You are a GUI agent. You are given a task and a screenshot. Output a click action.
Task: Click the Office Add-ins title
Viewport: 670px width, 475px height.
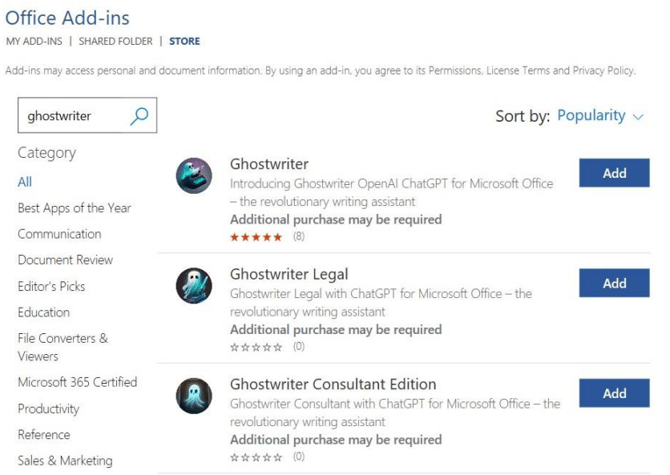67,18
